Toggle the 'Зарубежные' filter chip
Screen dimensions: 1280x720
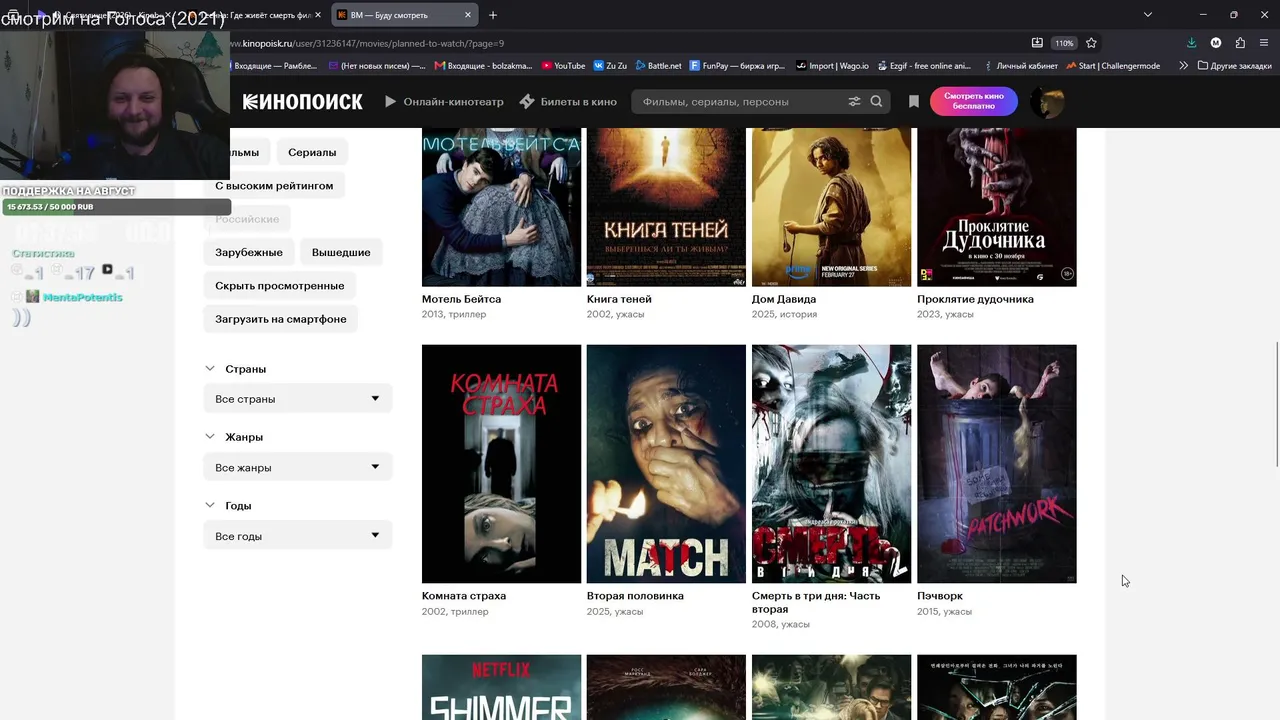coord(249,252)
